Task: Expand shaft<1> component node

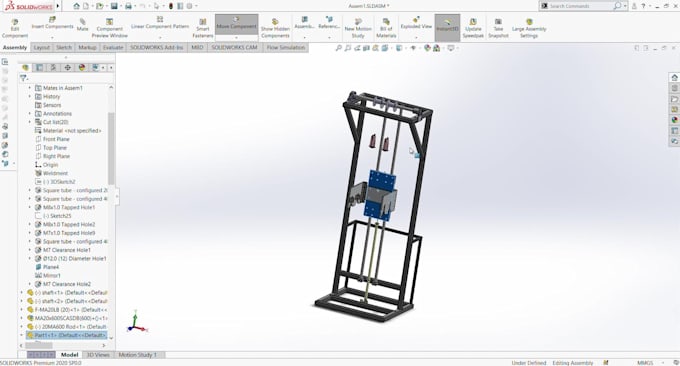Action: [x=22, y=293]
